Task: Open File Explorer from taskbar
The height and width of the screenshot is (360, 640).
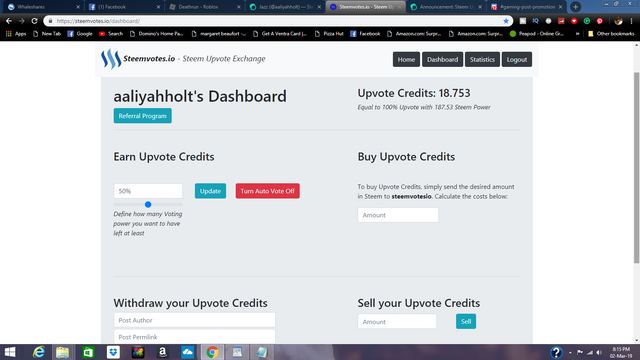Action: pos(62,352)
